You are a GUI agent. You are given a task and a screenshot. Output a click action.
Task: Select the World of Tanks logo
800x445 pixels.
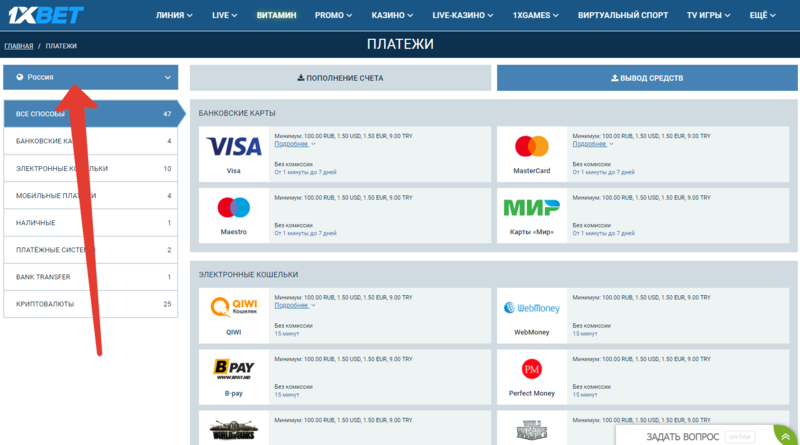click(234, 430)
